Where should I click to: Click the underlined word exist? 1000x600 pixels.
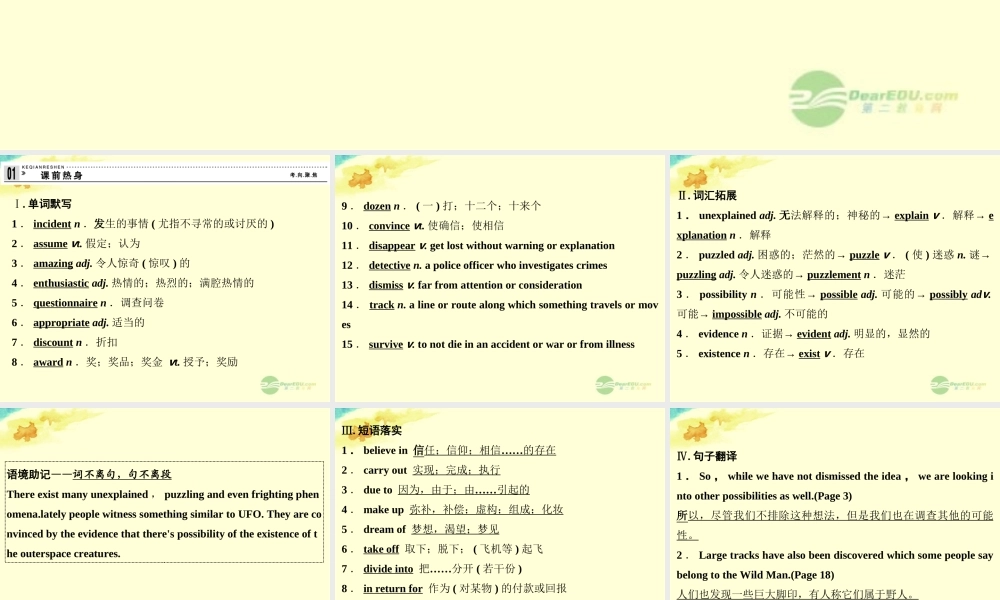pyautogui.click(x=809, y=354)
